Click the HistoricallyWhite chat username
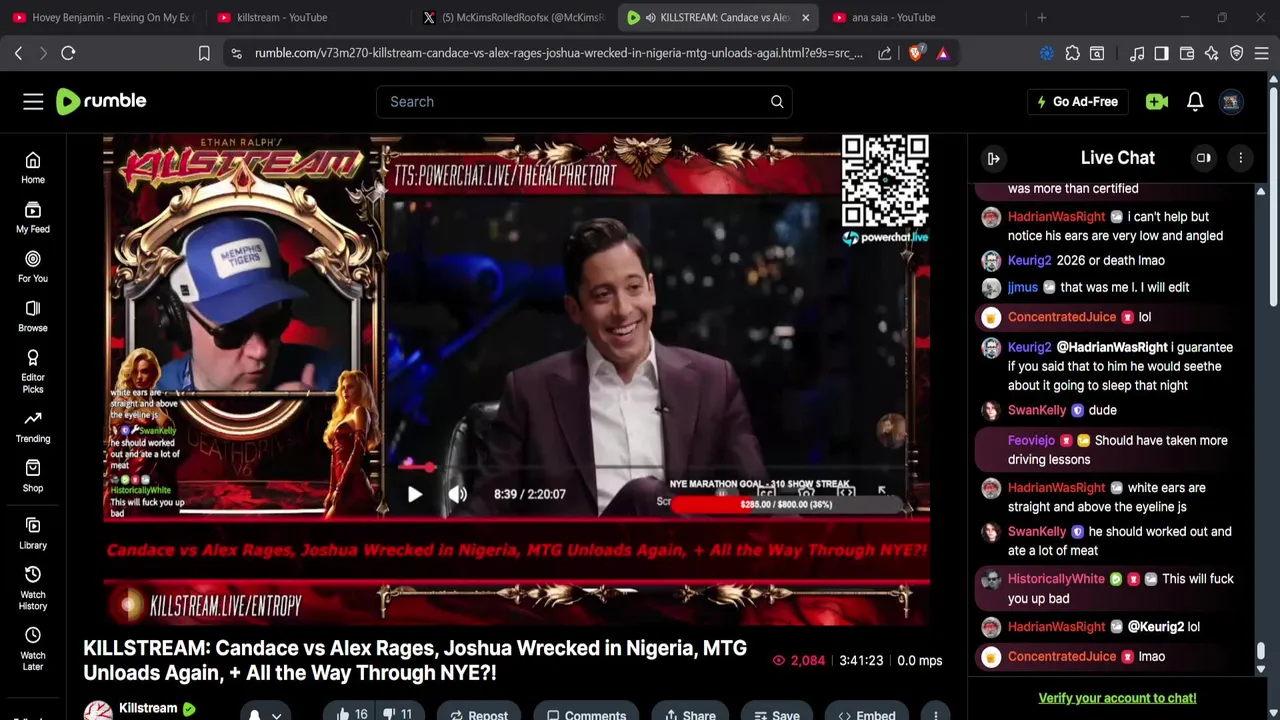Screen dimensions: 1280x720 click(x=1056, y=578)
